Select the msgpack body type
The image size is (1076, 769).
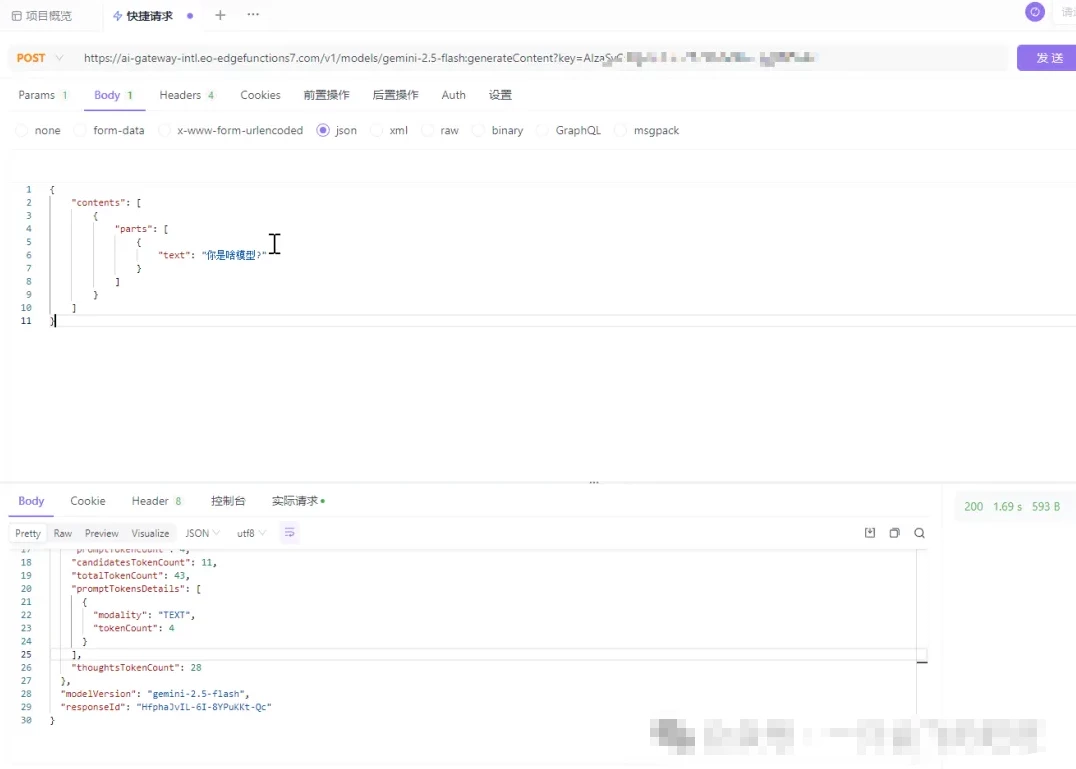point(647,130)
